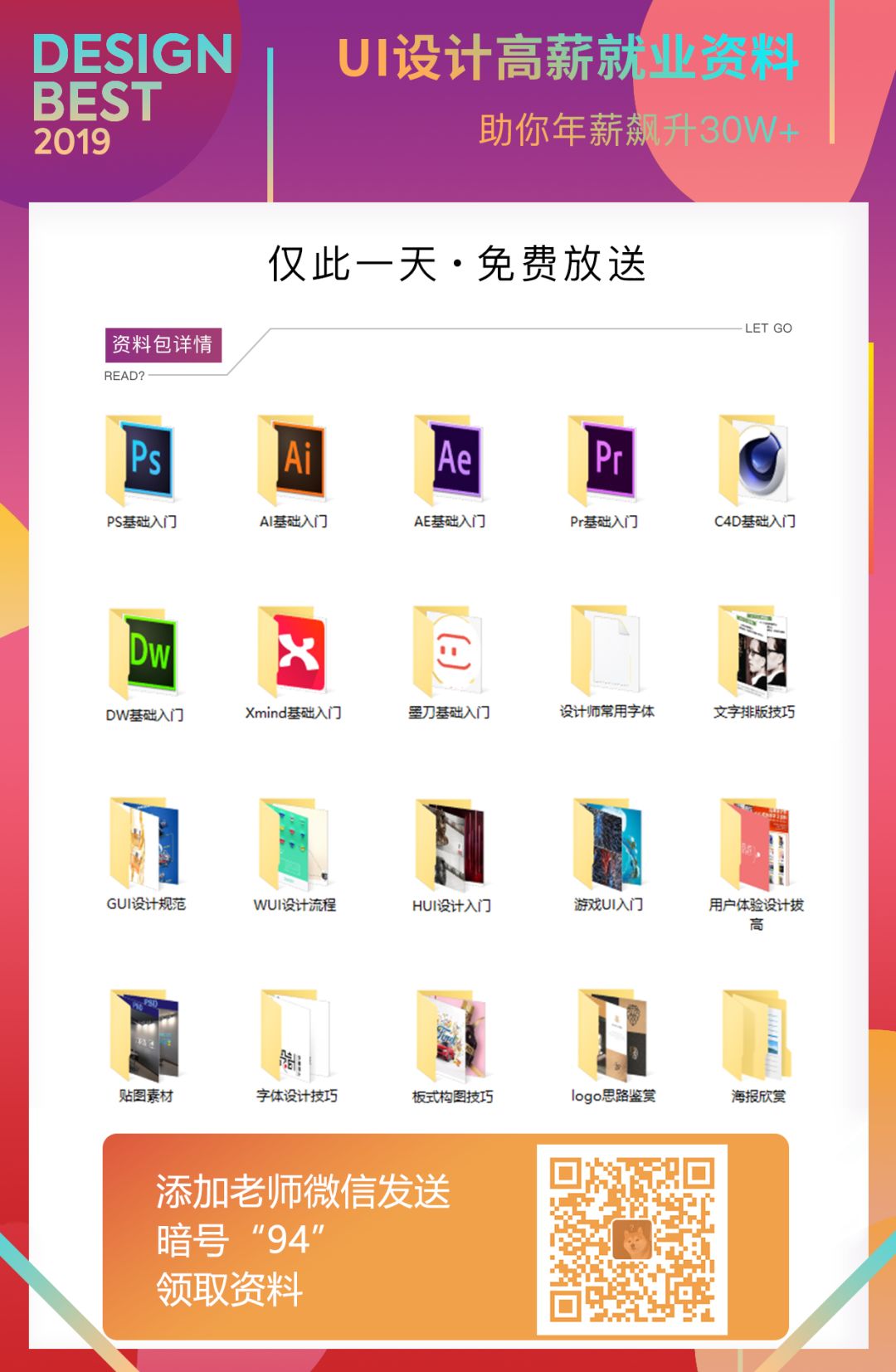This screenshot has width=896, height=1372.
Task: Open the AE基础入门 After Effects folder icon
Action: pos(449,460)
